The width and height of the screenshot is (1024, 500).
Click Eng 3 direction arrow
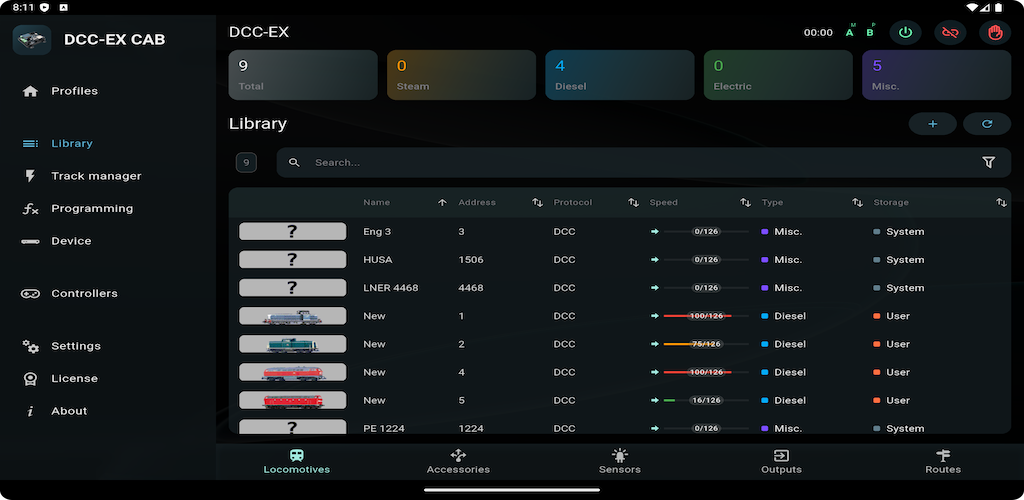[x=654, y=232]
